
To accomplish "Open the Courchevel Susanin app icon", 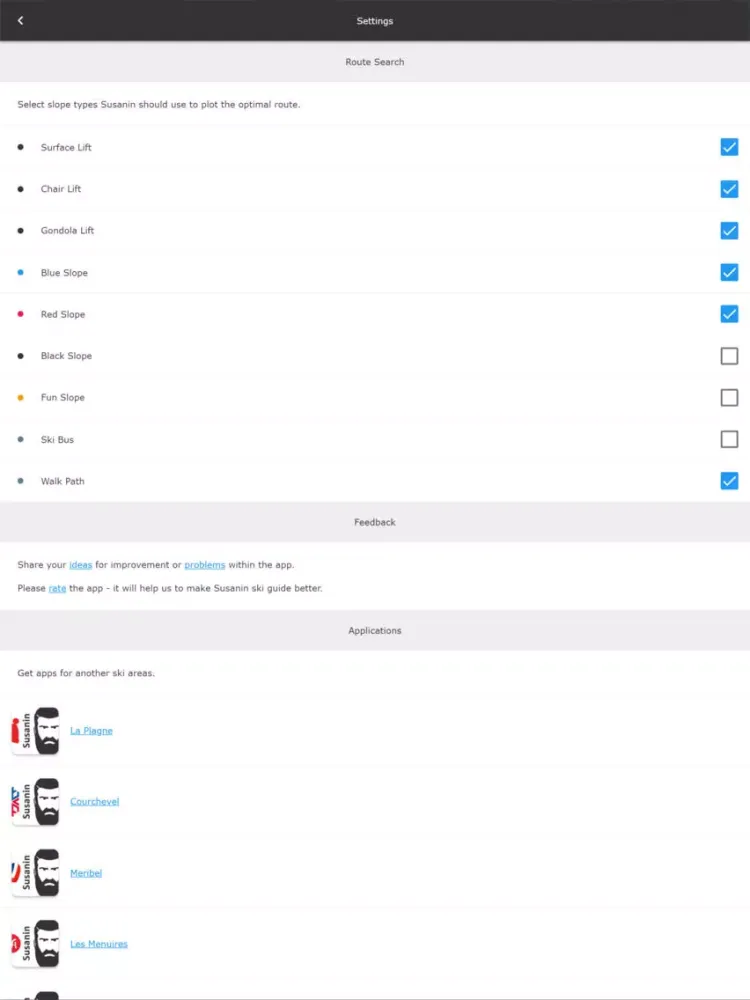I will point(36,802).
